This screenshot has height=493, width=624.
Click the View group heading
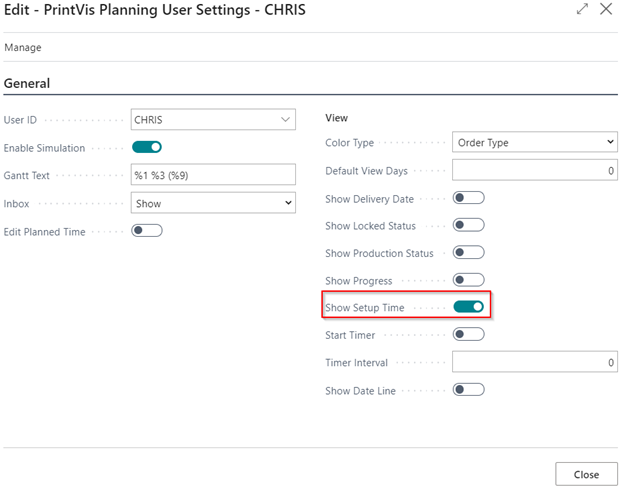point(336,118)
